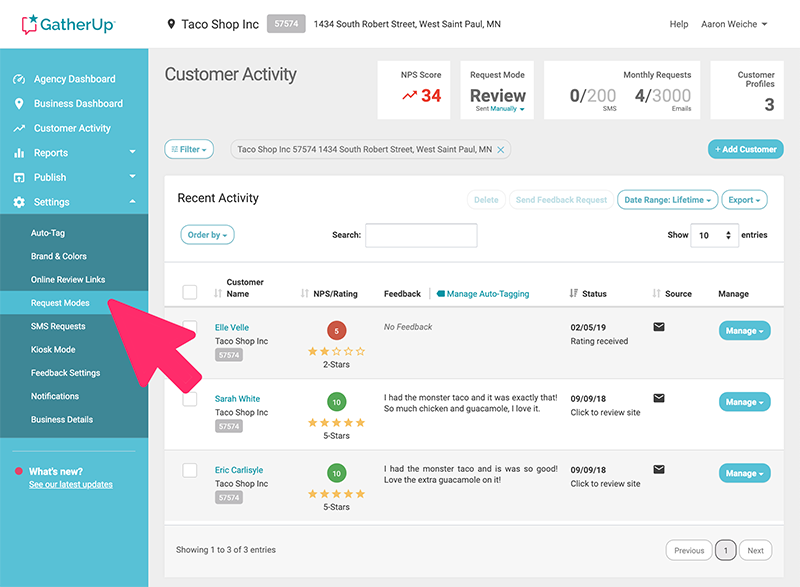Click the location pin beside Taco Shop Inc
800x587 pixels.
[171, 24]
